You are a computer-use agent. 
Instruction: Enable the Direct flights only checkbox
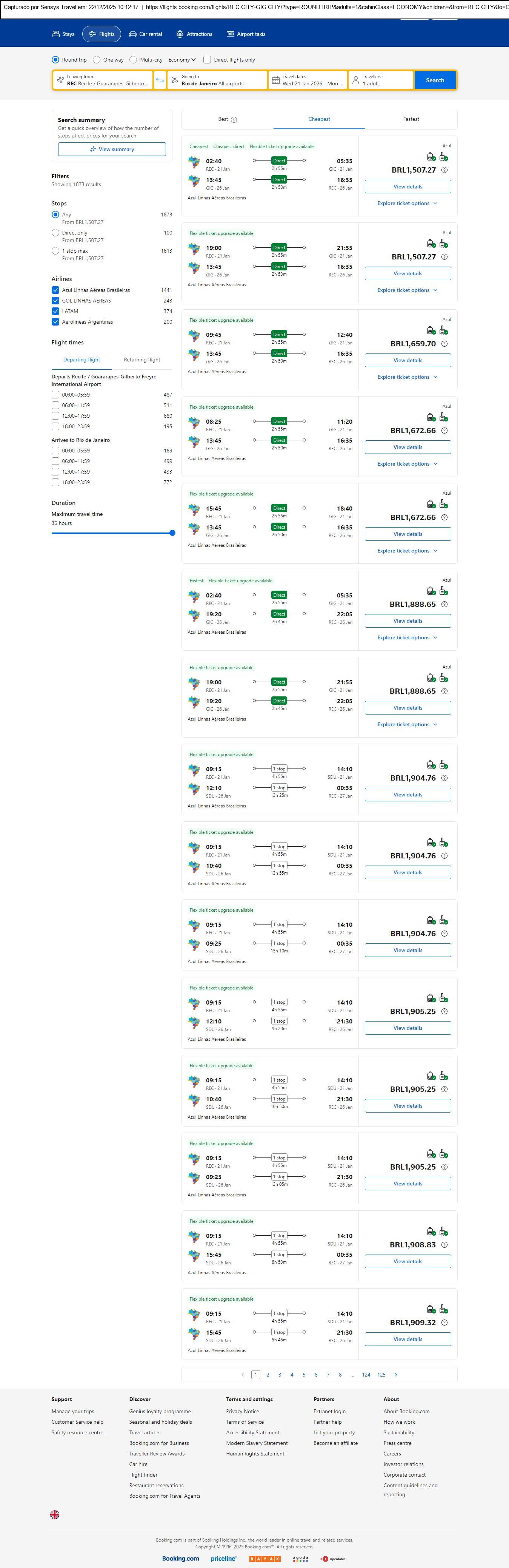tap(208, 60)
